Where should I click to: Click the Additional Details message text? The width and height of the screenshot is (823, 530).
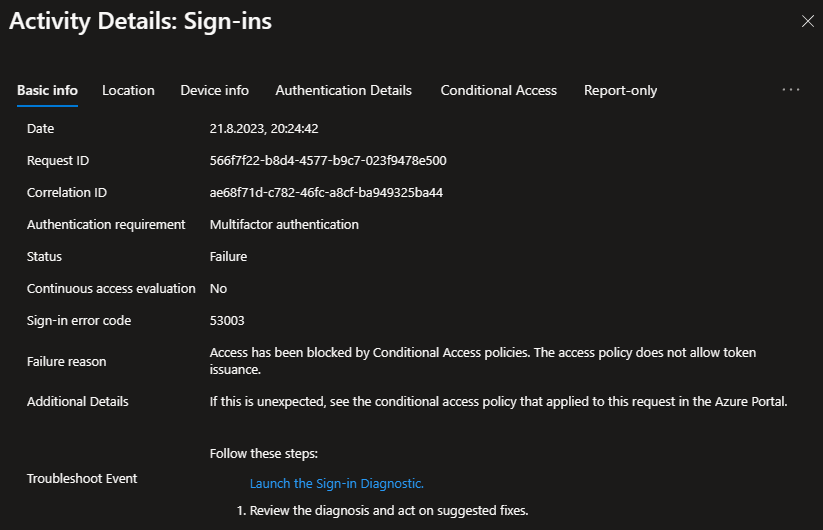pos(498,402)
